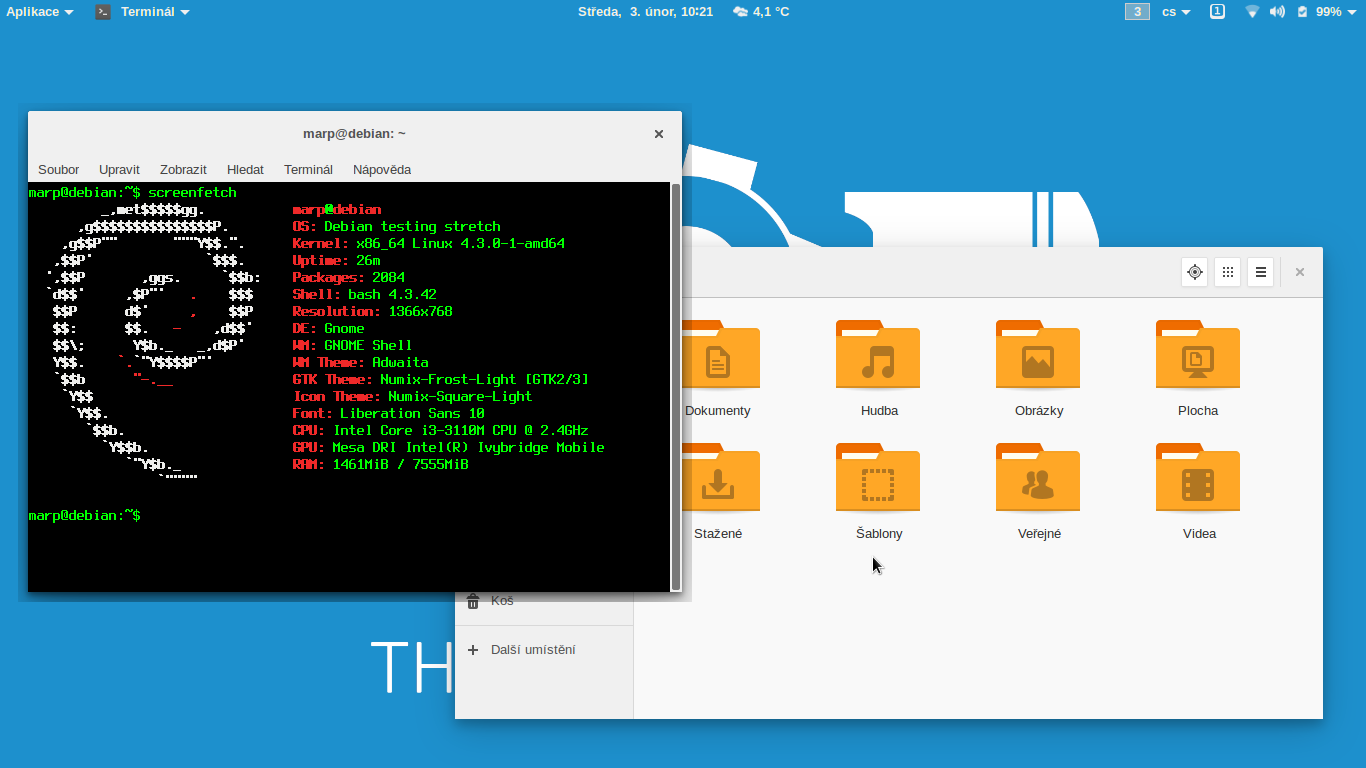Screen dimensions: 1366x768
Task: Click the terminal title marp@debian: ~
Action: pyautogui.click(x=354, y=134)
